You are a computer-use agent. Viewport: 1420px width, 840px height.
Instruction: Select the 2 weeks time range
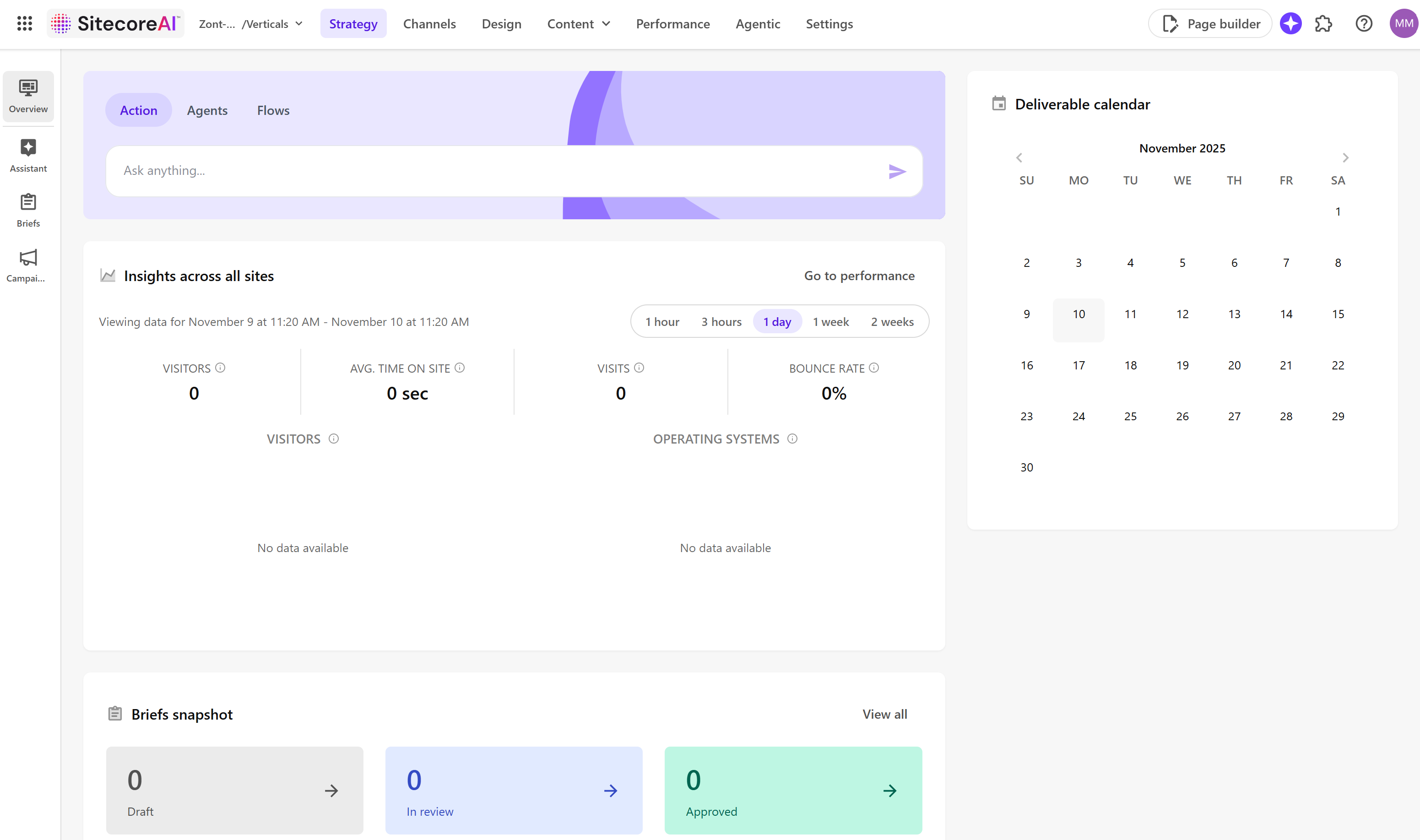tap(892, 321)
